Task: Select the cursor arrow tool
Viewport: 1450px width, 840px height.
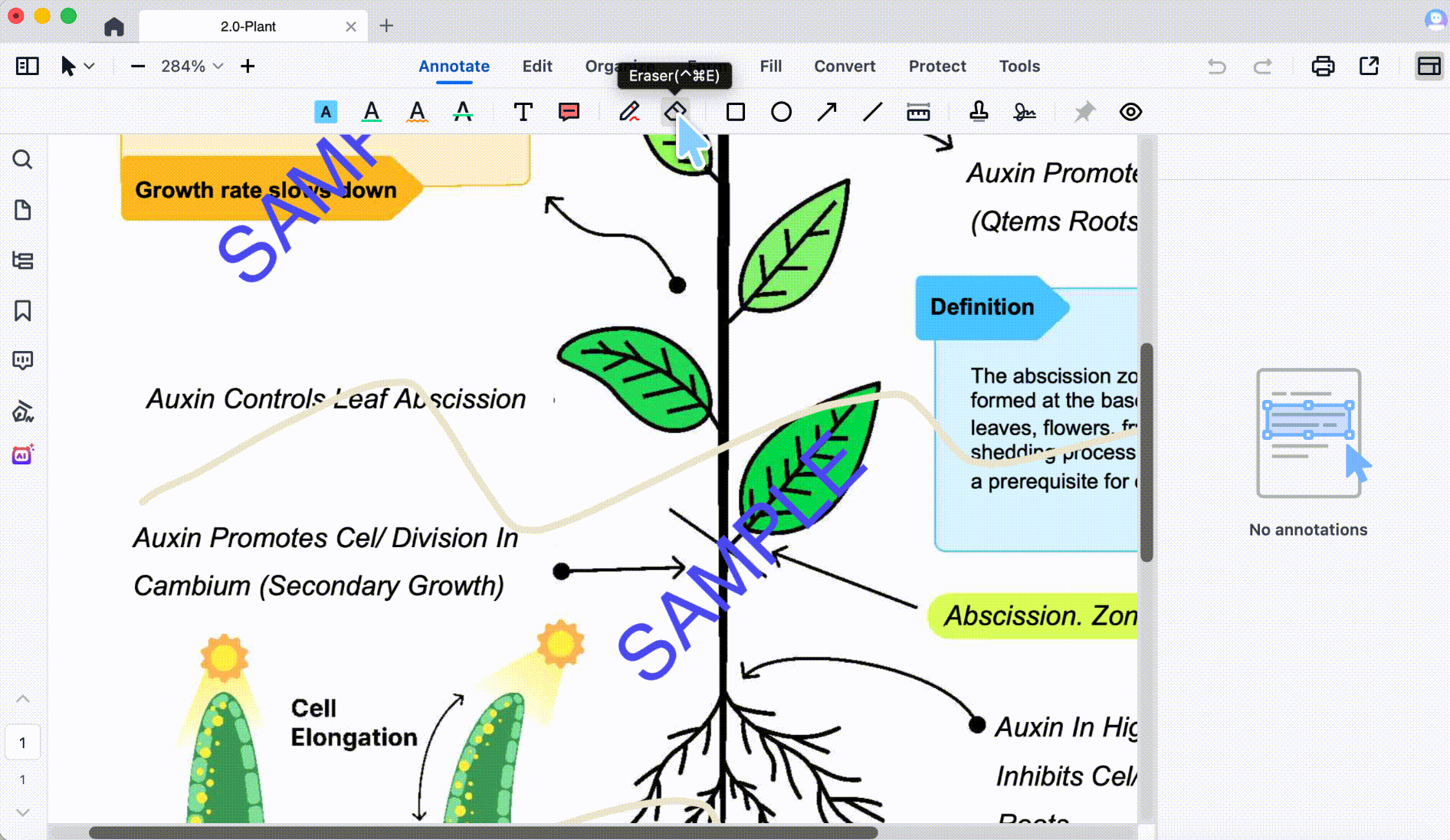Action: [x=68, y=66]
